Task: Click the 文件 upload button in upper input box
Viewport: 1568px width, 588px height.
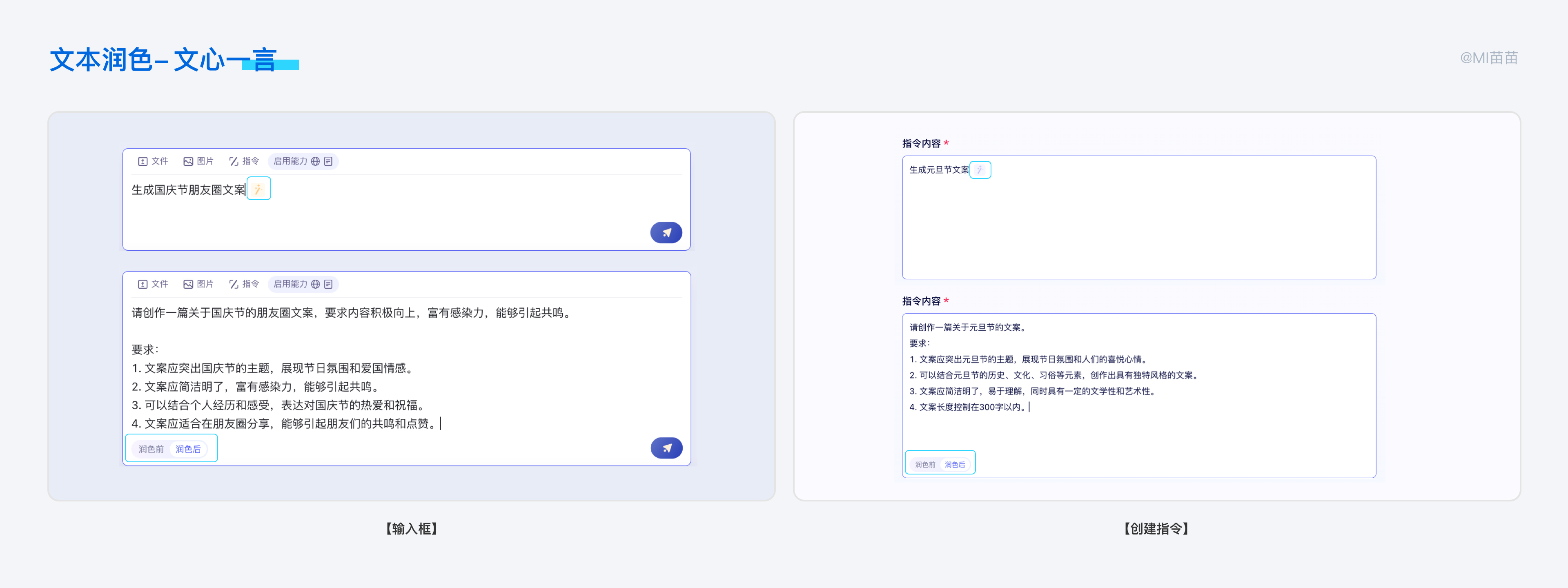Action: pyautogui.click(x=153, y=161)
